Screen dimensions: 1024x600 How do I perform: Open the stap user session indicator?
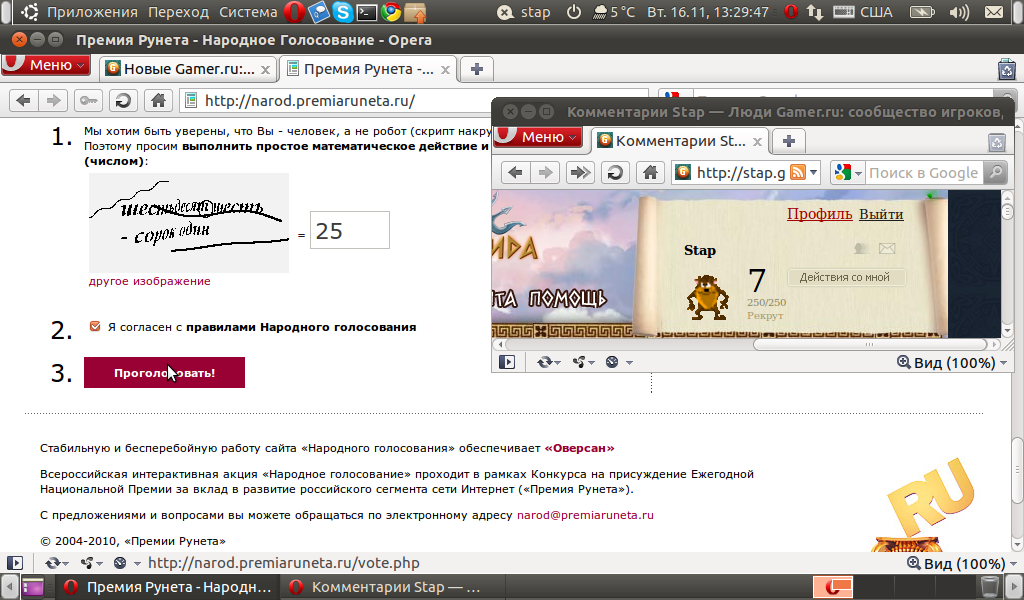click(x=524, y=12)
